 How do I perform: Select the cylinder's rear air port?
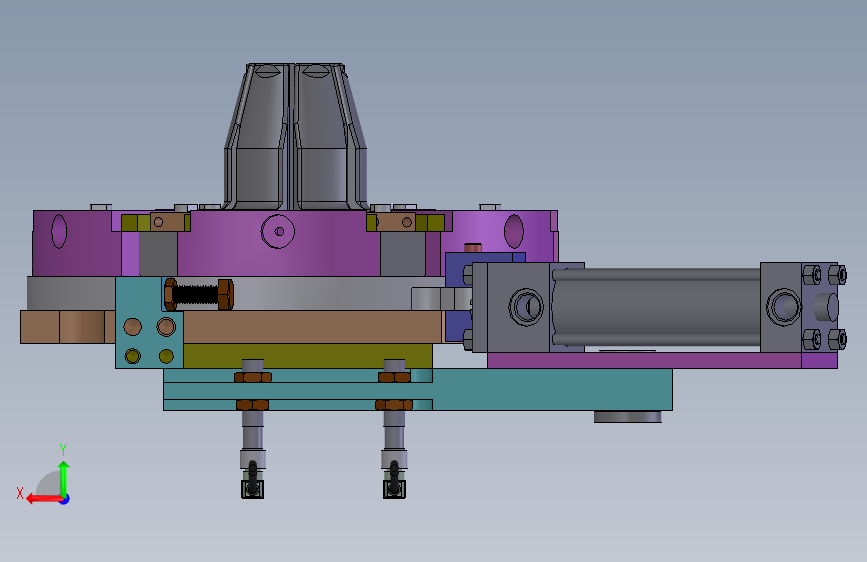(x=783, y=306)
